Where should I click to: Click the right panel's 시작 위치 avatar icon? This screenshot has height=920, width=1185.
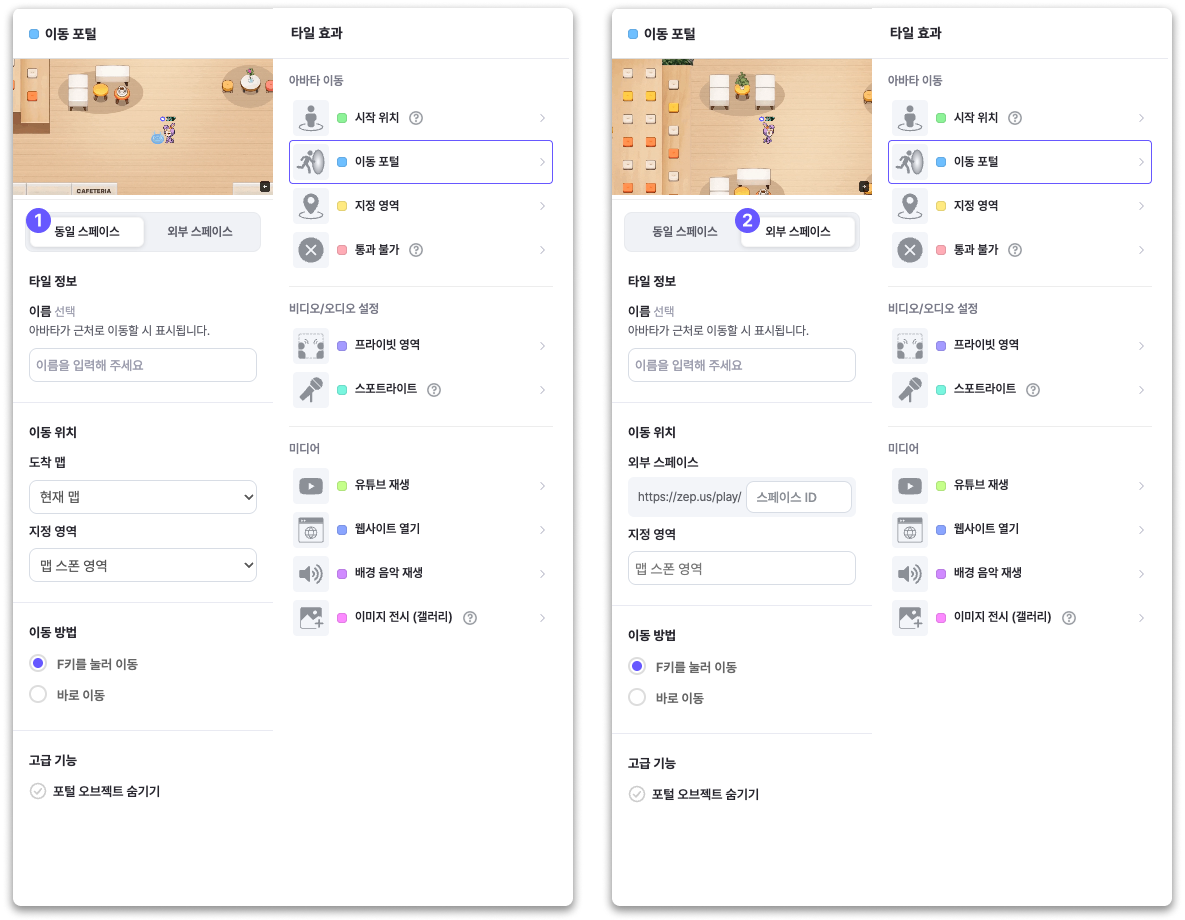click(910, 118)
